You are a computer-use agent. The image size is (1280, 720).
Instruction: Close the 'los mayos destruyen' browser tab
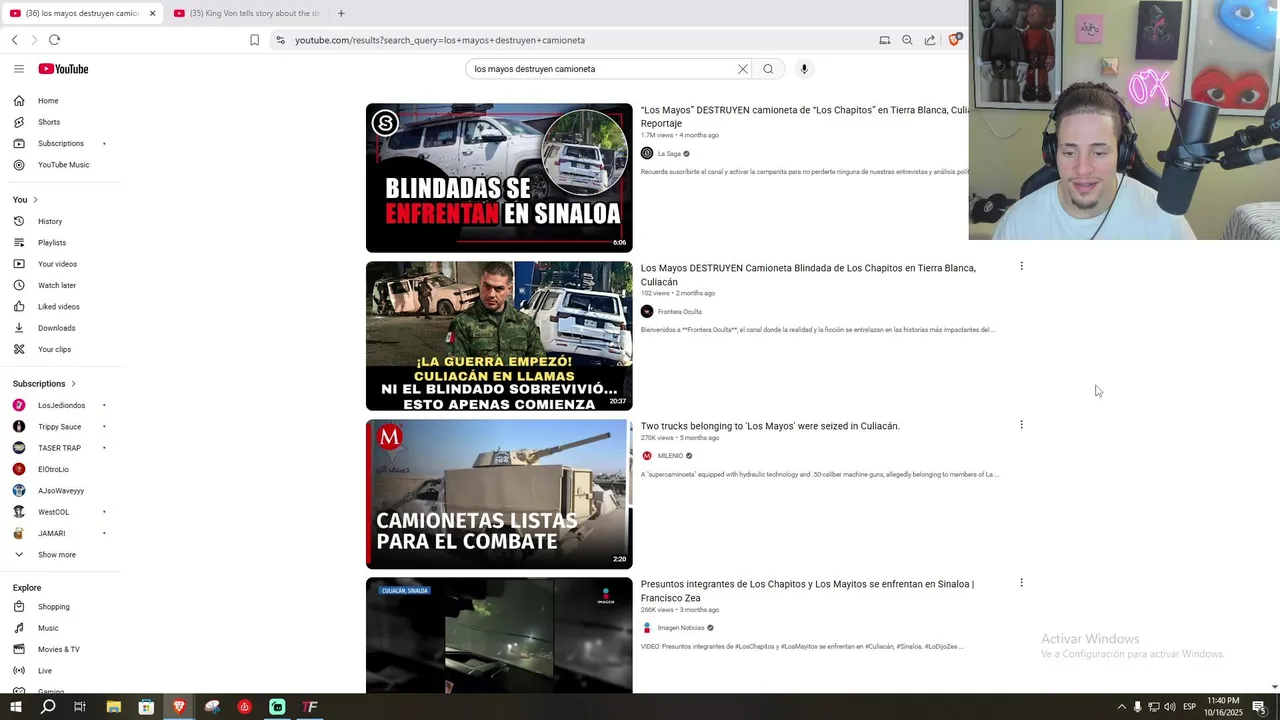pos(152,13)
